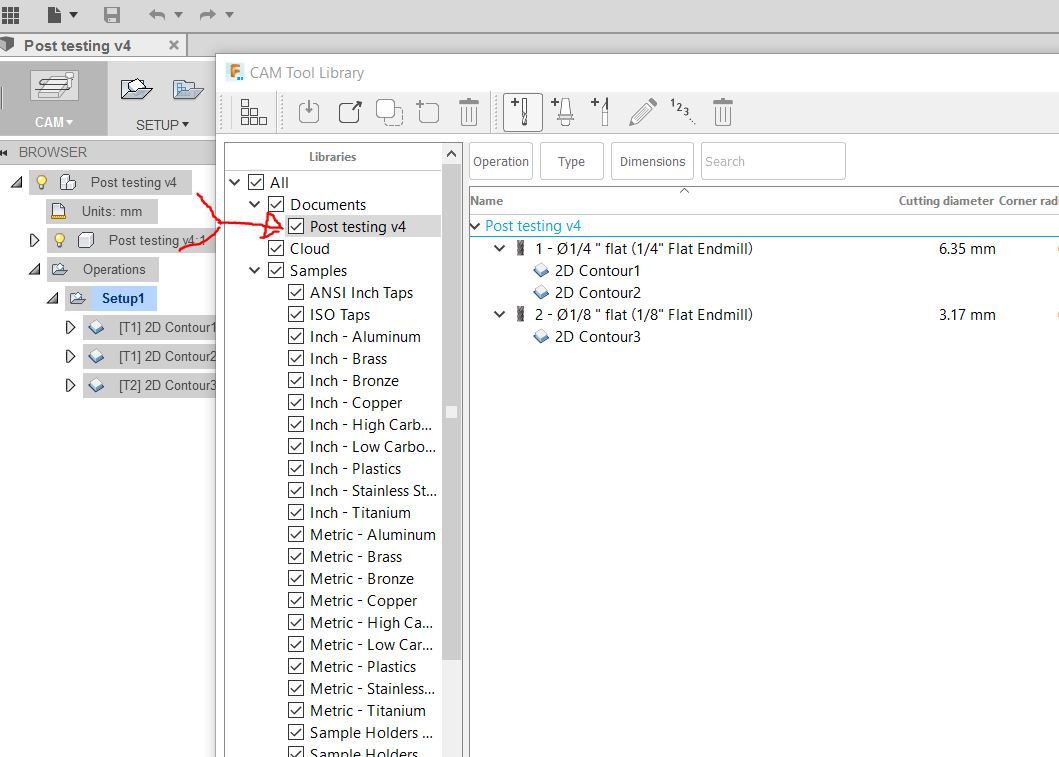Click the Libraries panel scroll-up arrow
Image resolution: width=1059 pixels, height=757 pixels.
[451, 155]
